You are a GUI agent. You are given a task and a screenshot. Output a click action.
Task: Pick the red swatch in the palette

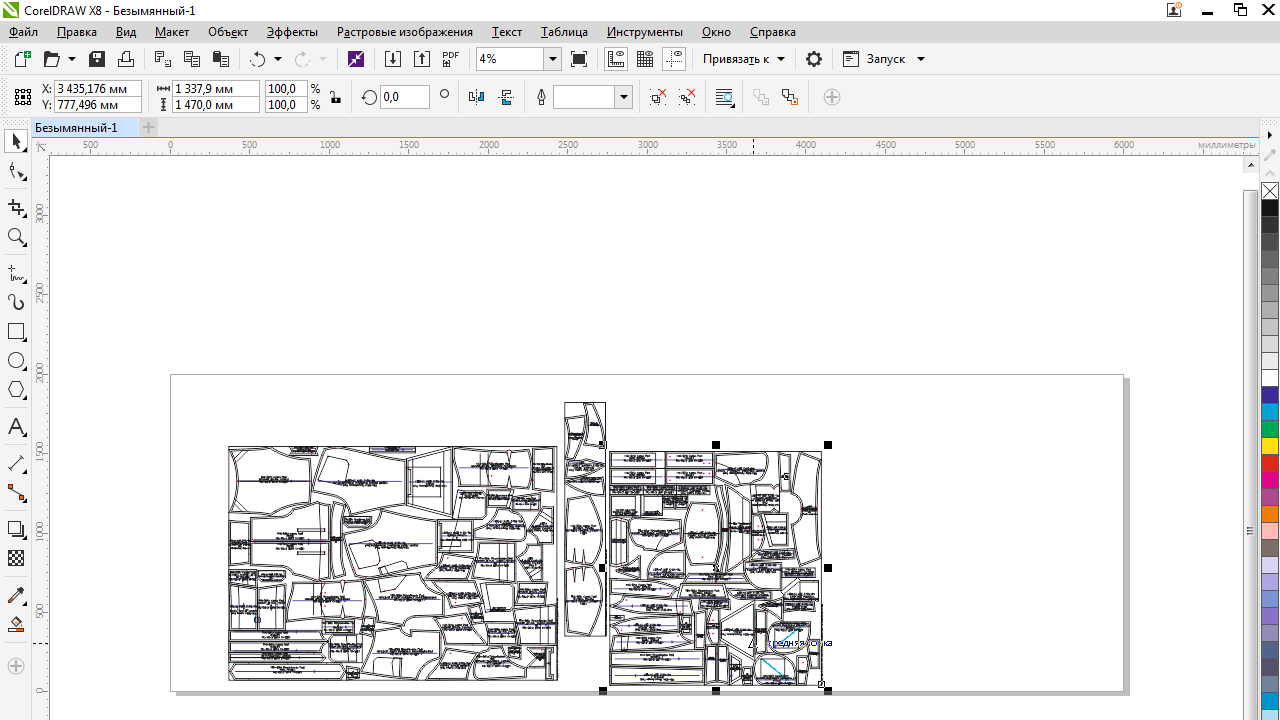point(1270,463)
